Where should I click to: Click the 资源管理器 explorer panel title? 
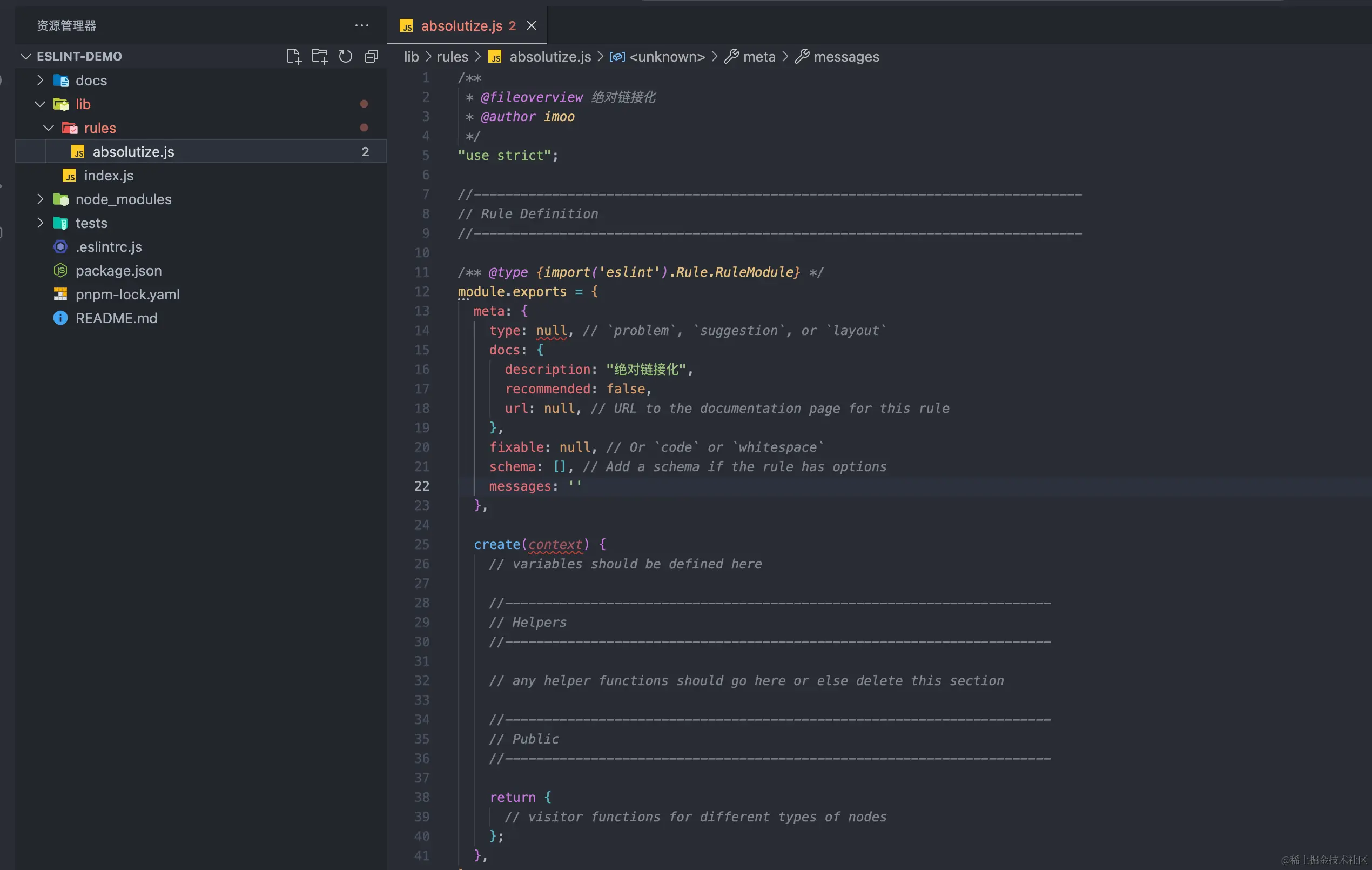(66, 25)
